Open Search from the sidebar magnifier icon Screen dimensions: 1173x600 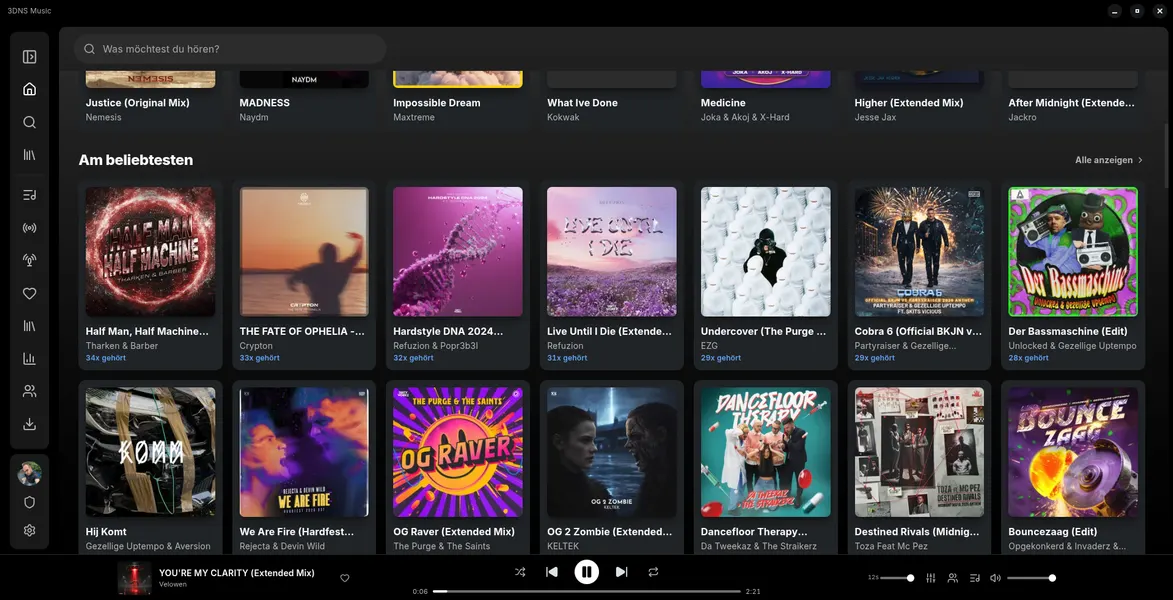click(x=29, y=122)
